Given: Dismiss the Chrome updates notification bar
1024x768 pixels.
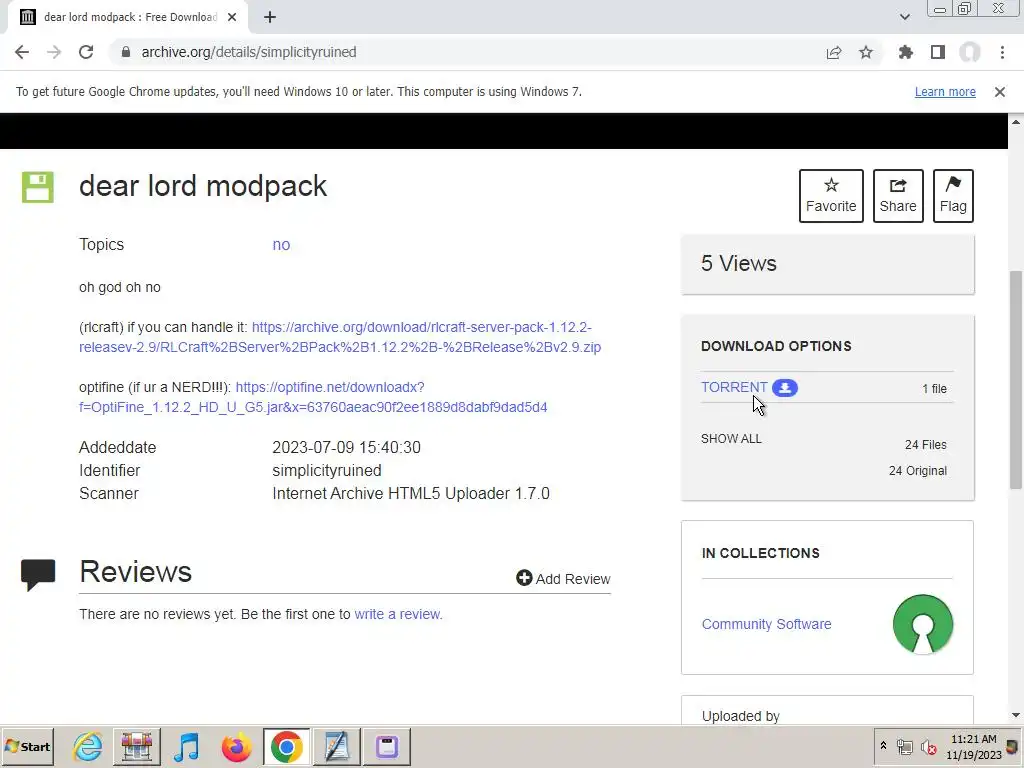Looking at the screenshot, I should pos(1000,92).
